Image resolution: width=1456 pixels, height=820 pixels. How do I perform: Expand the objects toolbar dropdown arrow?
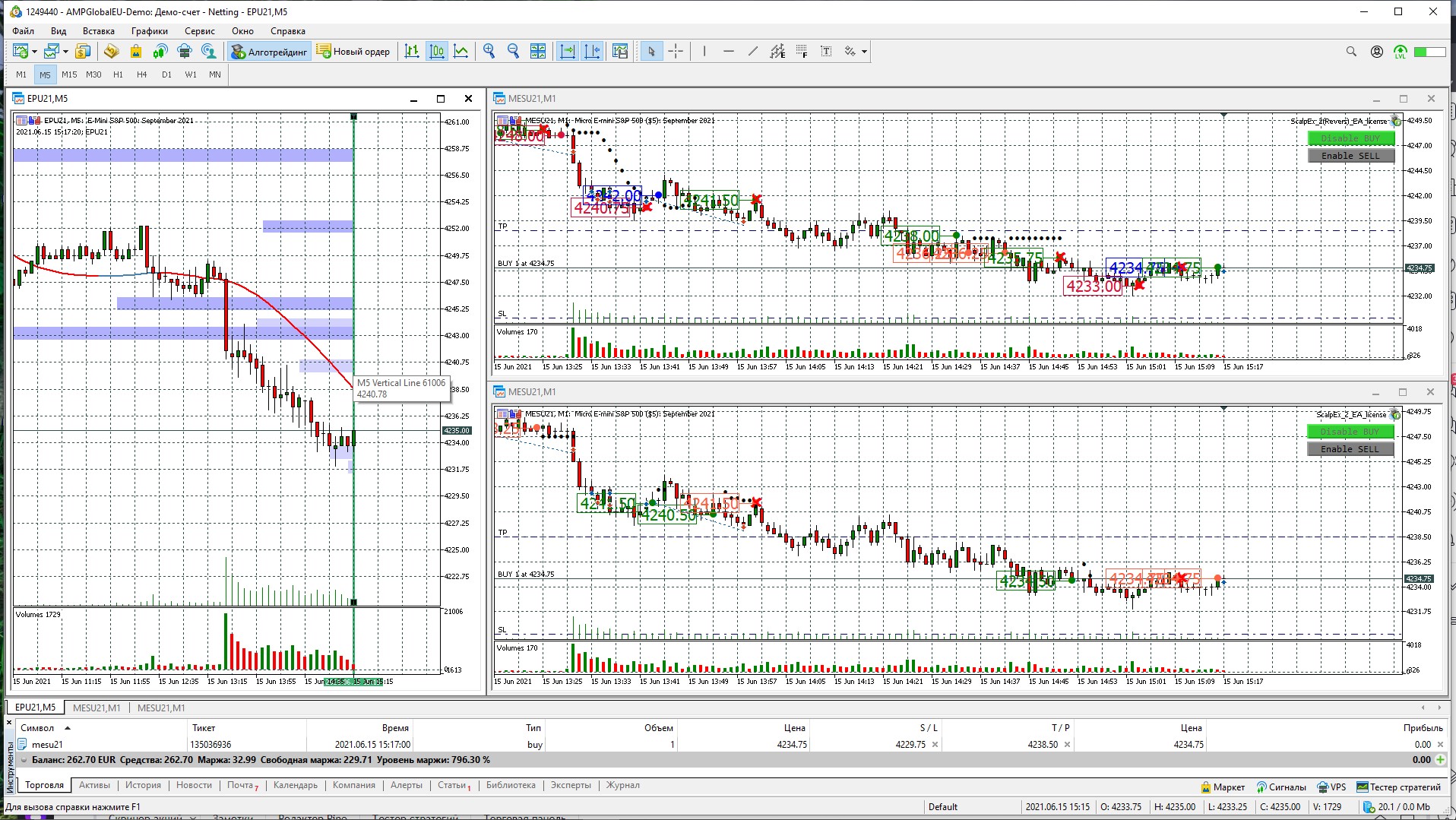[x=864, y=52]
